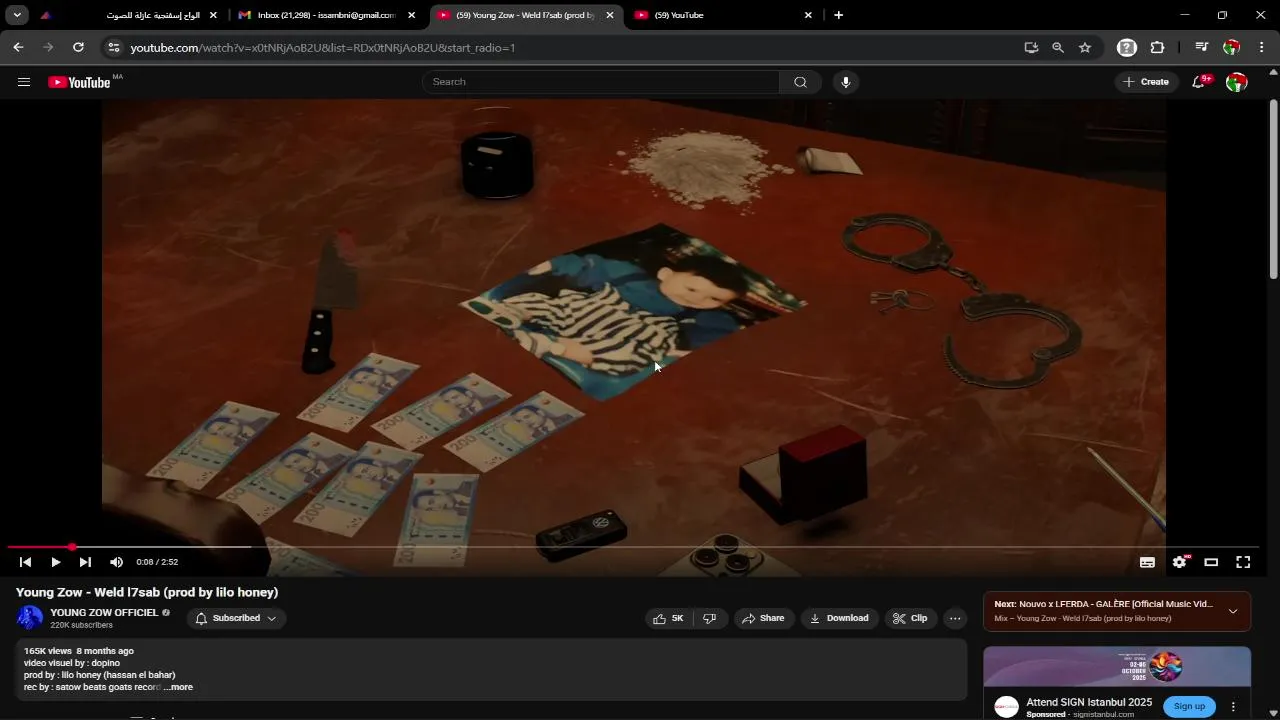Expand the Next mix playlist chevron
Image resolution: width=1280 pixels, height=720 pixels.
point(1233,611)
